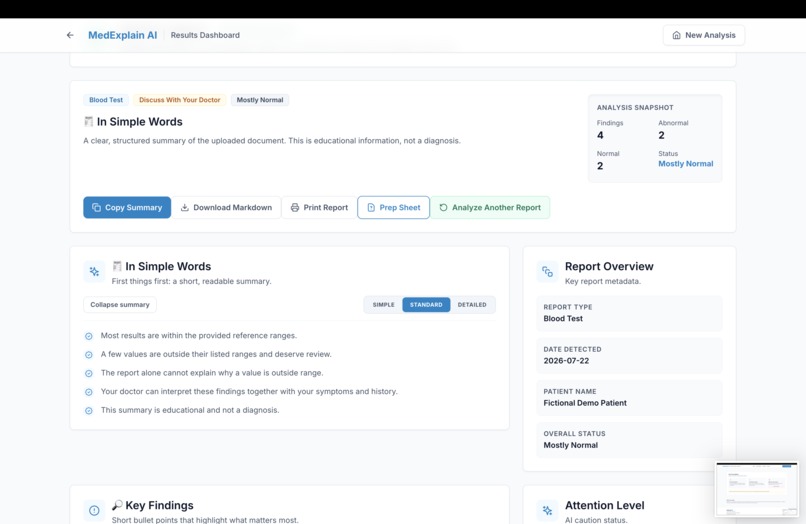Download the report as Markdown

click(226, 207)
